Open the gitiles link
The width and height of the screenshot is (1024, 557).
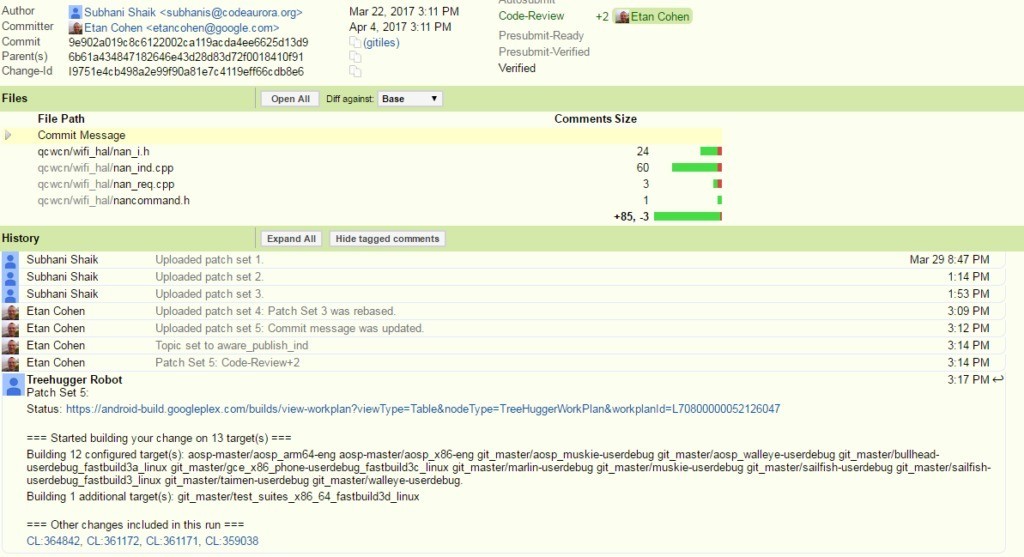(x=380, y=43)
